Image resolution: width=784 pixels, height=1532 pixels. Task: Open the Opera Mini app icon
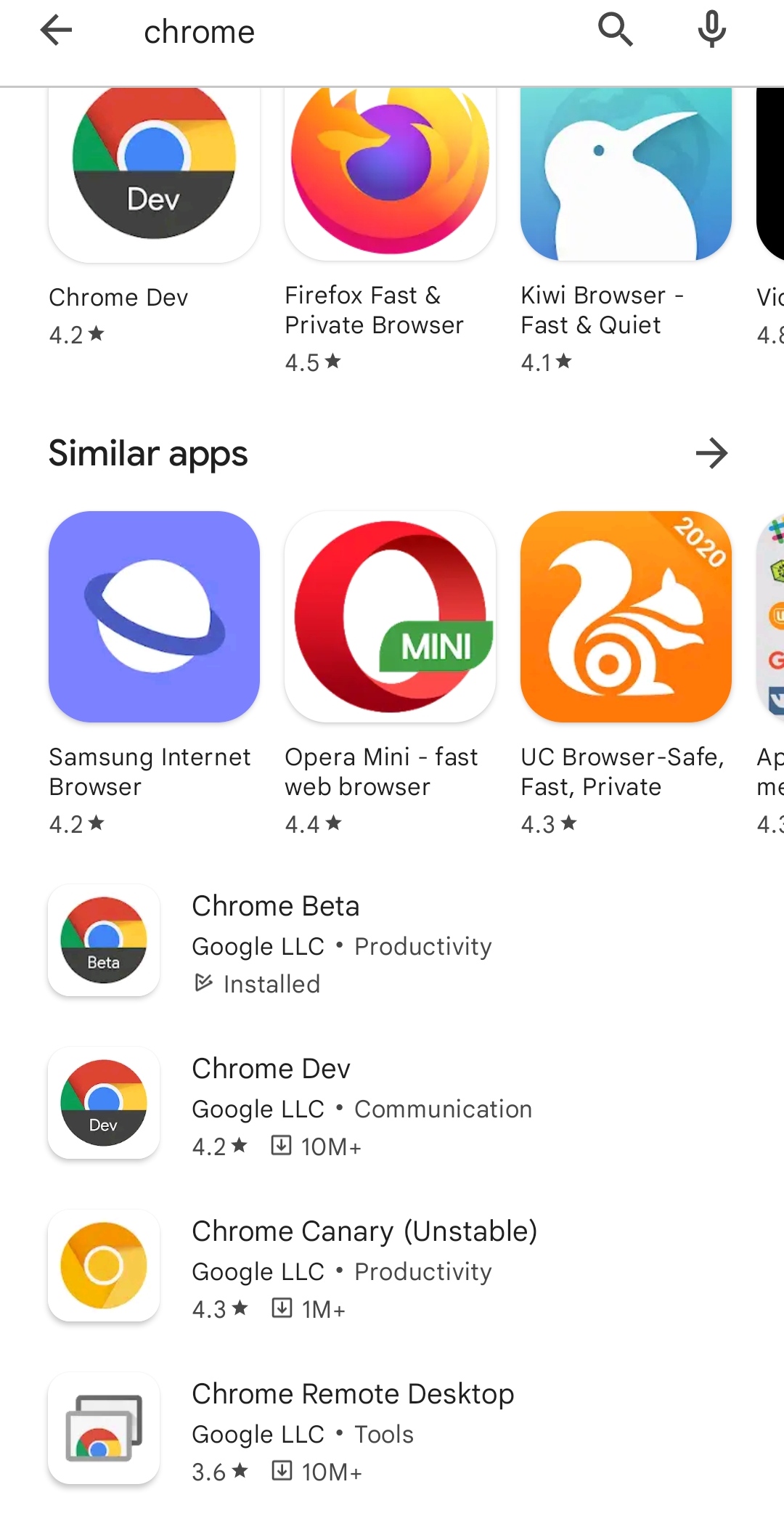pyautogui.click(x=390, y=616)
